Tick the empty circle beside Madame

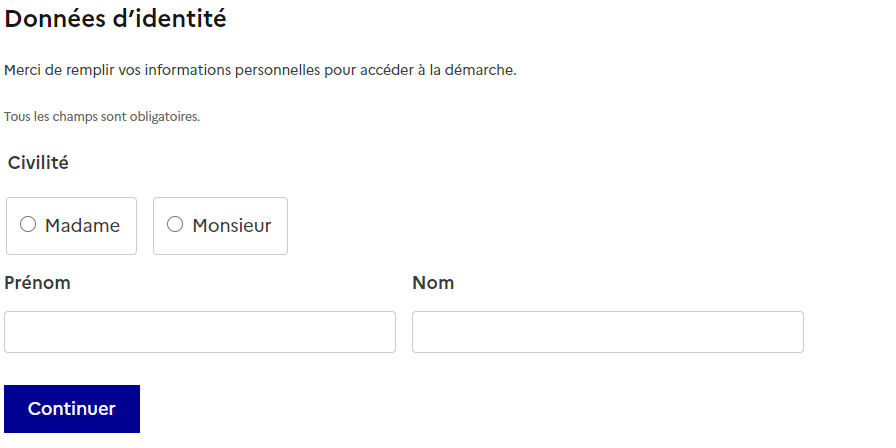point(28,225)
